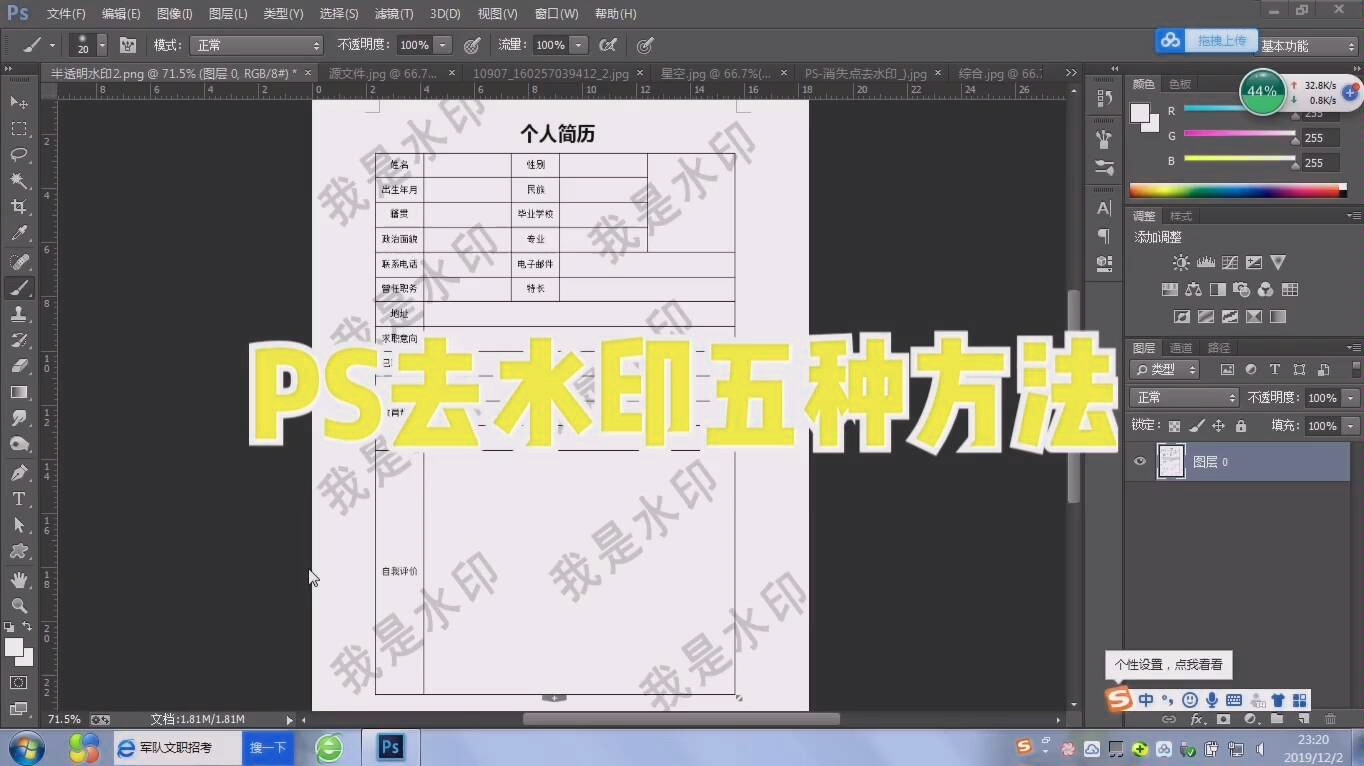The width and height of the screenshot is (1364, 766).
Task: Click the horizontal canvas scrollbar
Action: coord(680,719)
